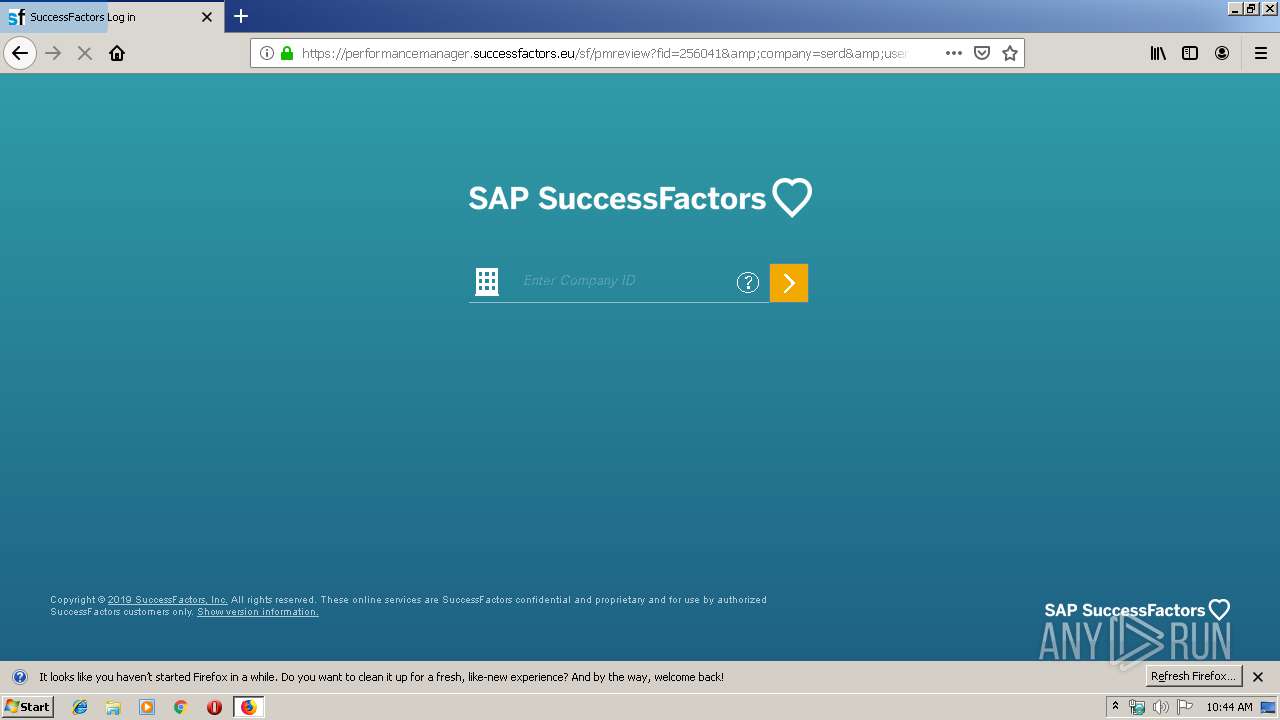Open Firefox hamburger menu
This screenshot has width=1280, height=720.
click(1261, 53)
